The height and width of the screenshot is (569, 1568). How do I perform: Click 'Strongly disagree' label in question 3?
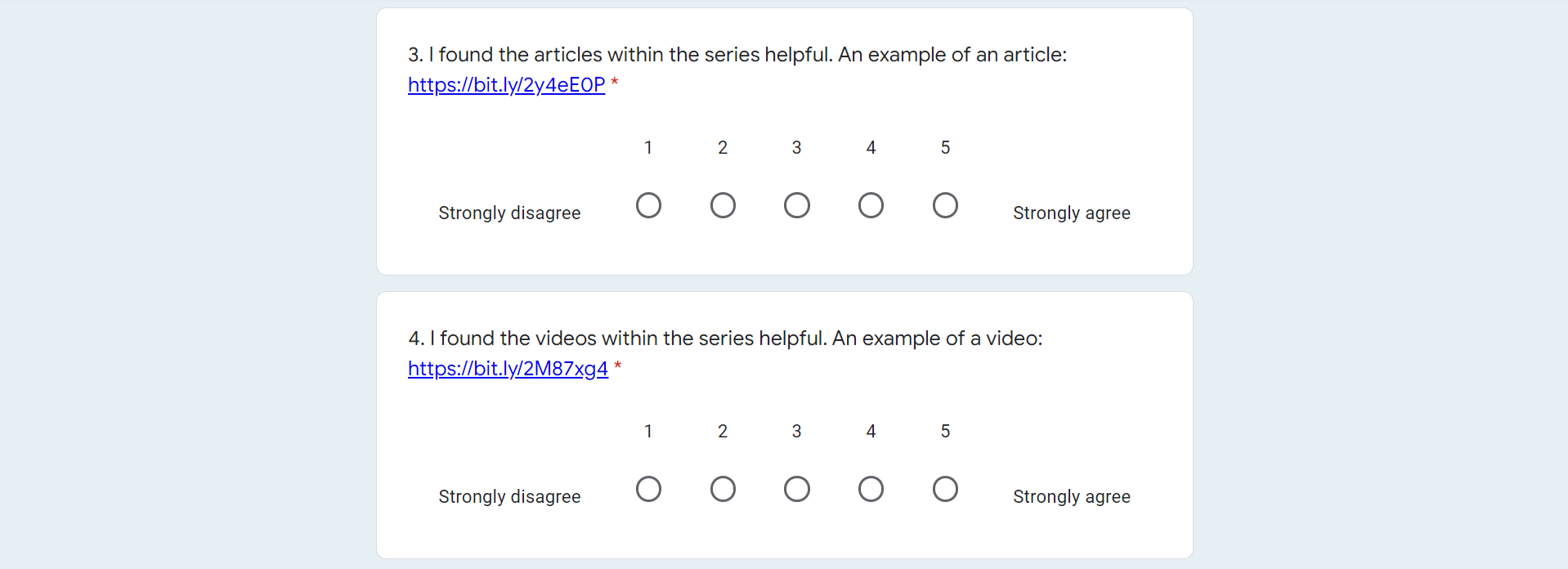click(509, 213)
